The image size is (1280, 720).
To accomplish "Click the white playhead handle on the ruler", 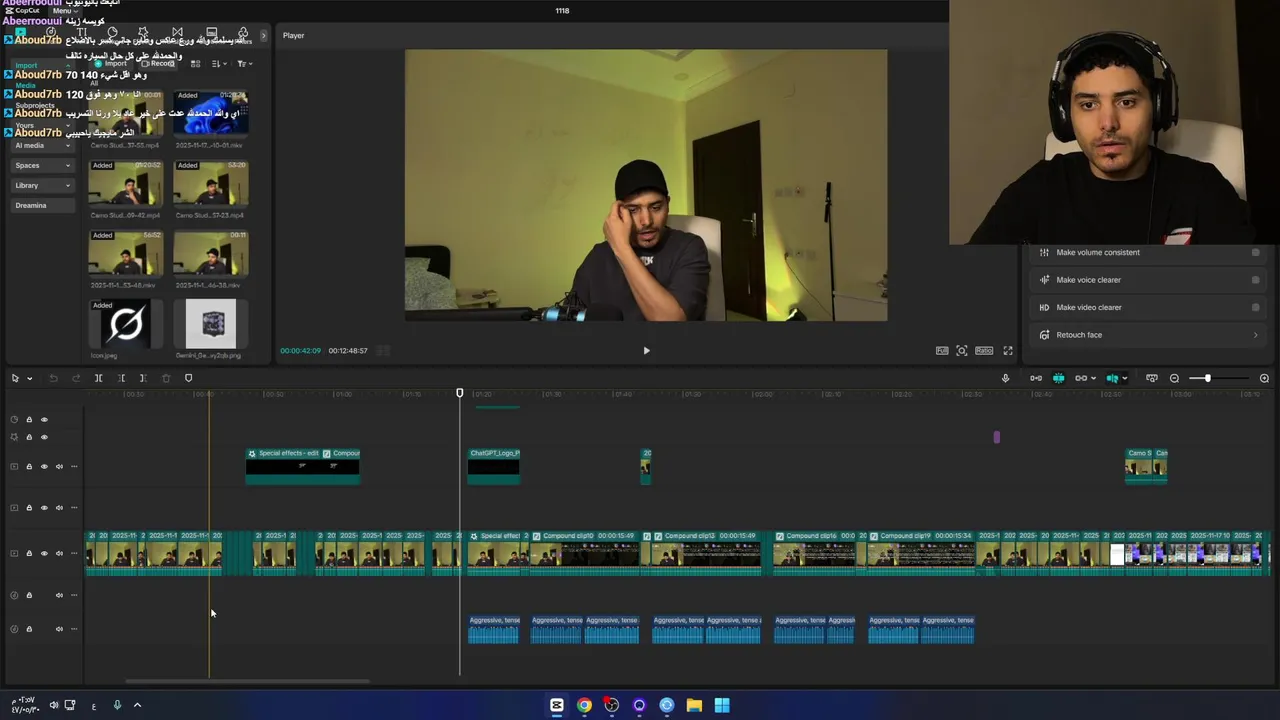I will pos(460,393).
